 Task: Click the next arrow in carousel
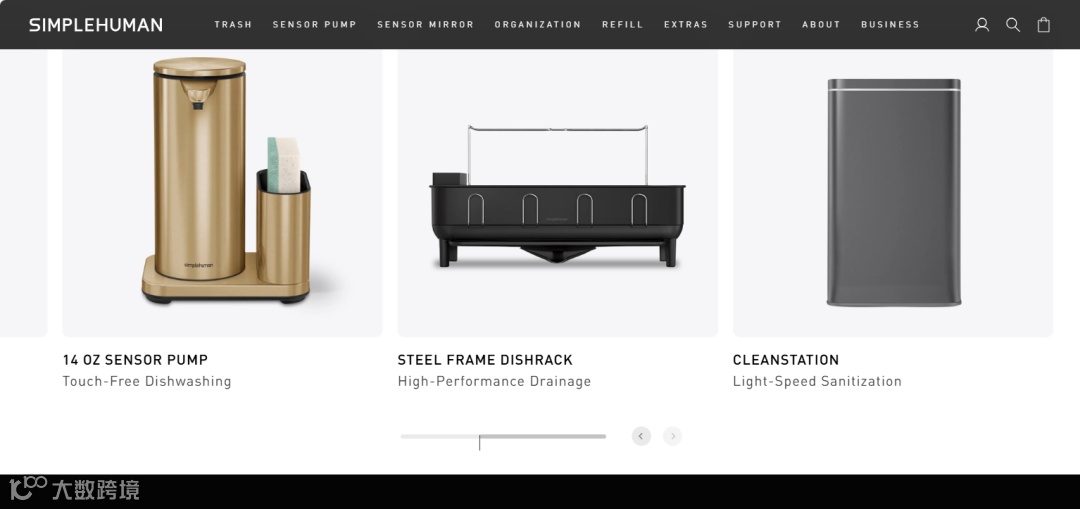pos(672,436)
